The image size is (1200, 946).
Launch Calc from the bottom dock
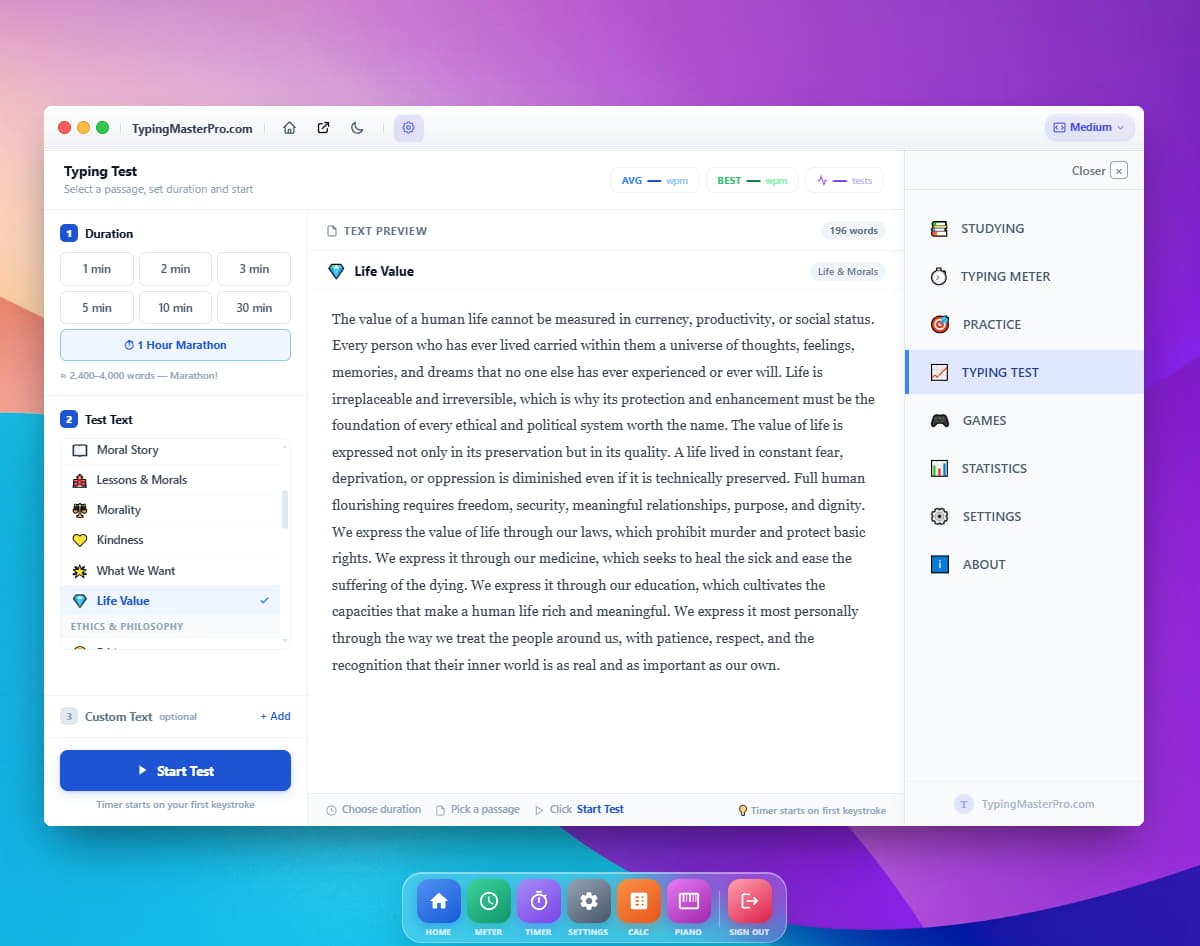tap(638, 906)
